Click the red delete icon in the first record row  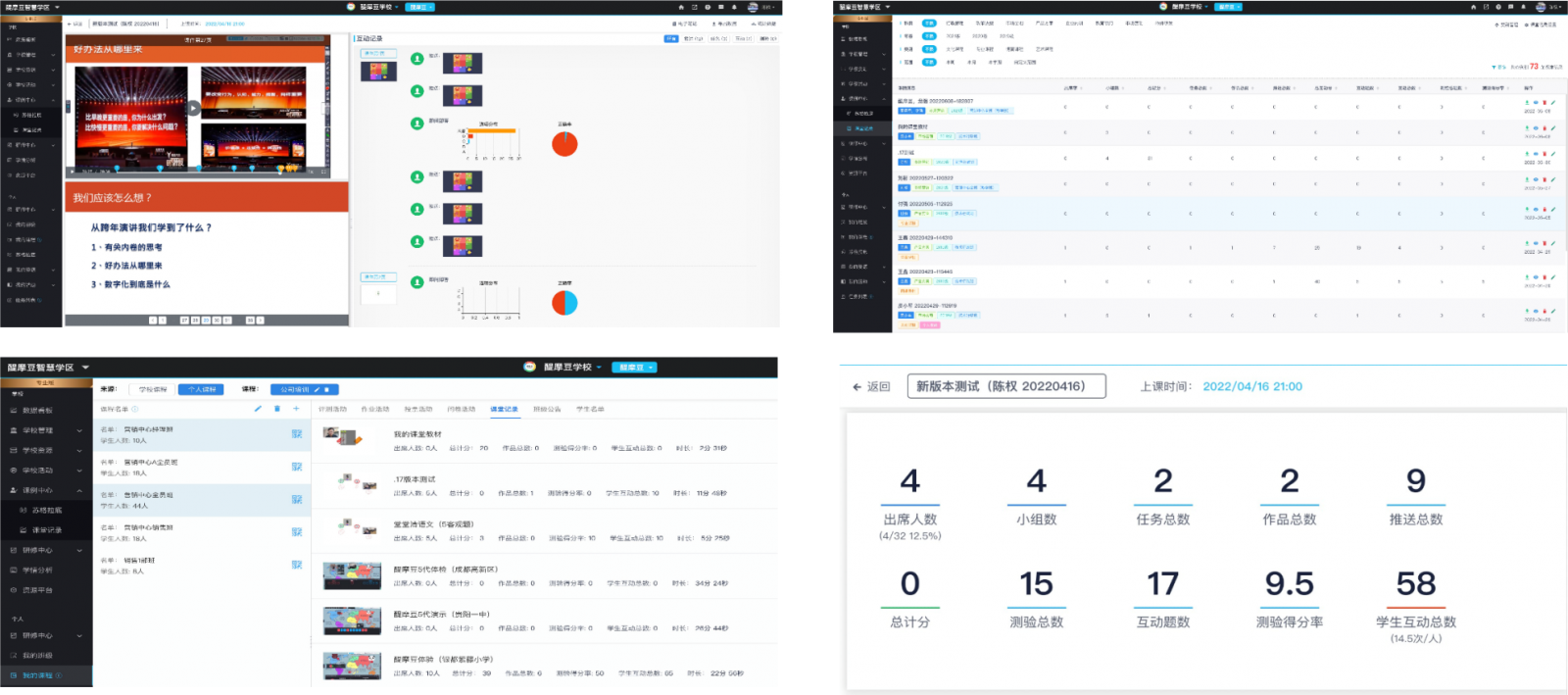1544,102
